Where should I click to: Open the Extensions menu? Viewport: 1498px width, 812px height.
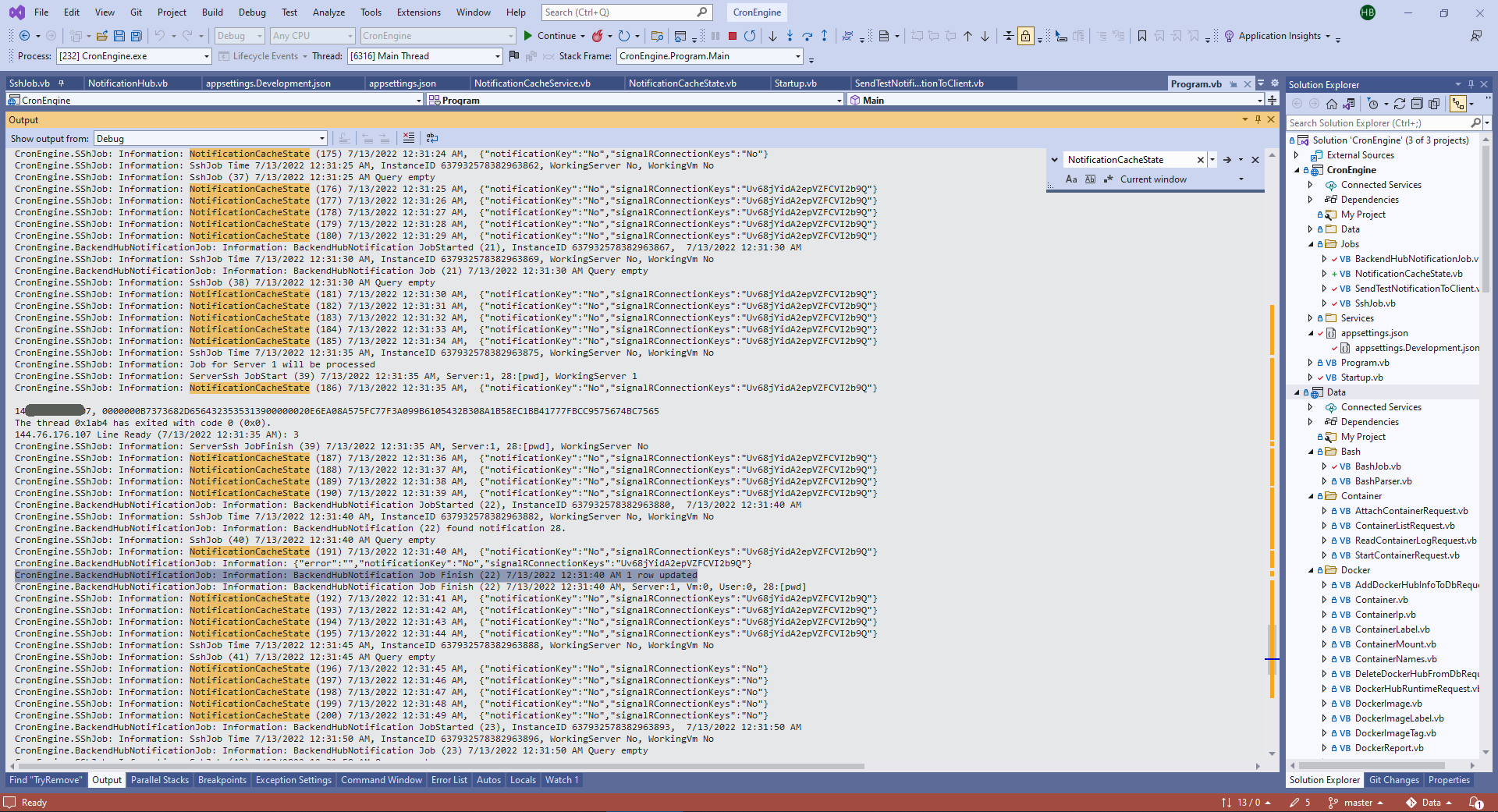tap(419, 12)
